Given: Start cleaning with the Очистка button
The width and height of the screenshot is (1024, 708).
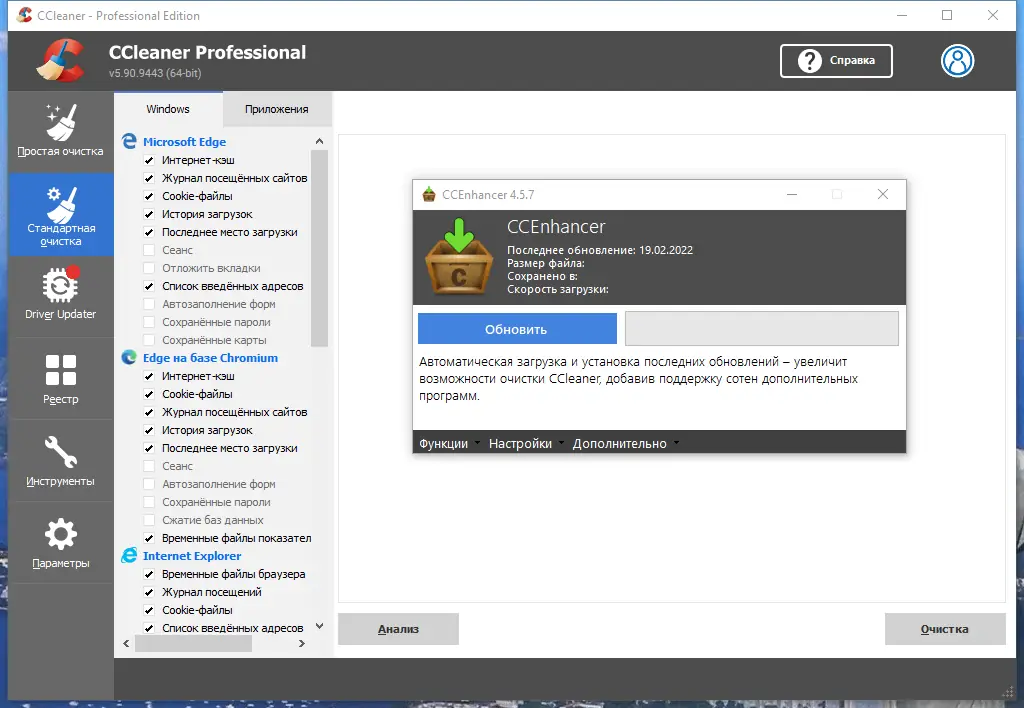Looking at the screenshot, I should [x=944, y=629].
